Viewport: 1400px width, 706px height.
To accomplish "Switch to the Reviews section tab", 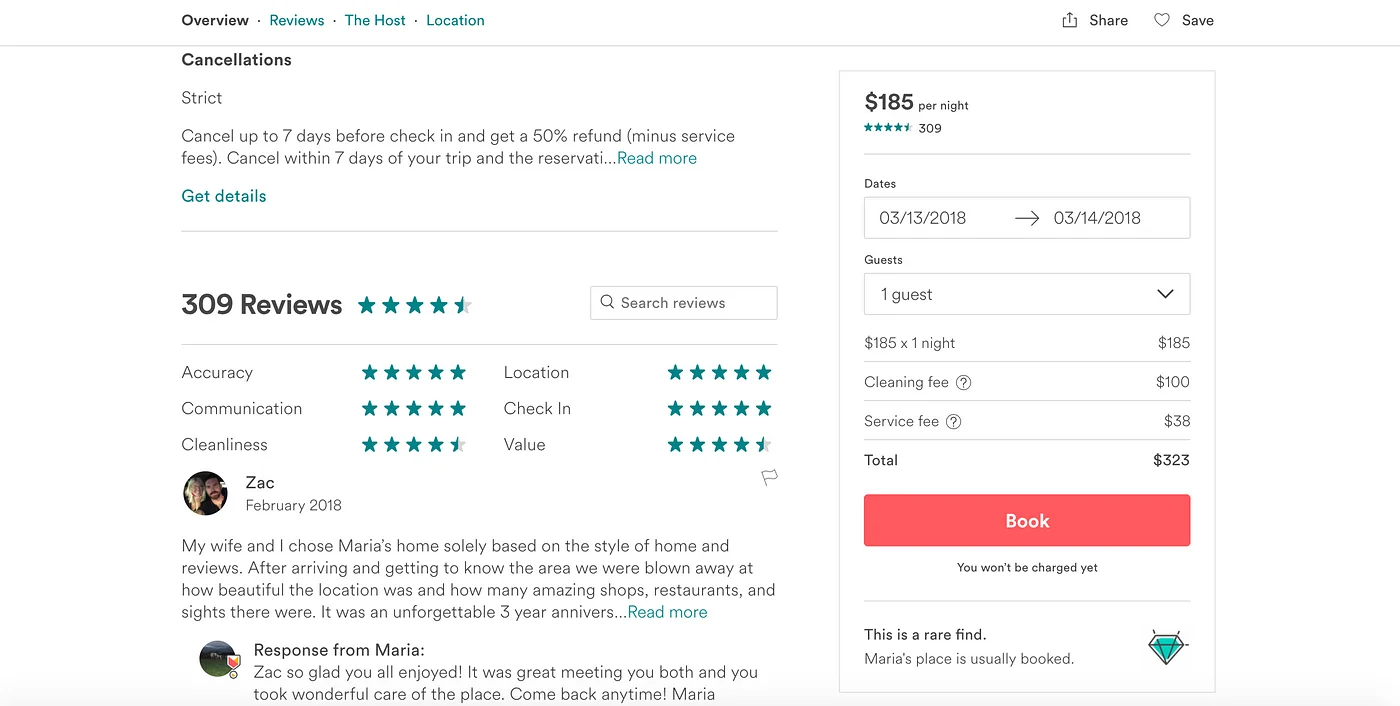I will (296, 20).
